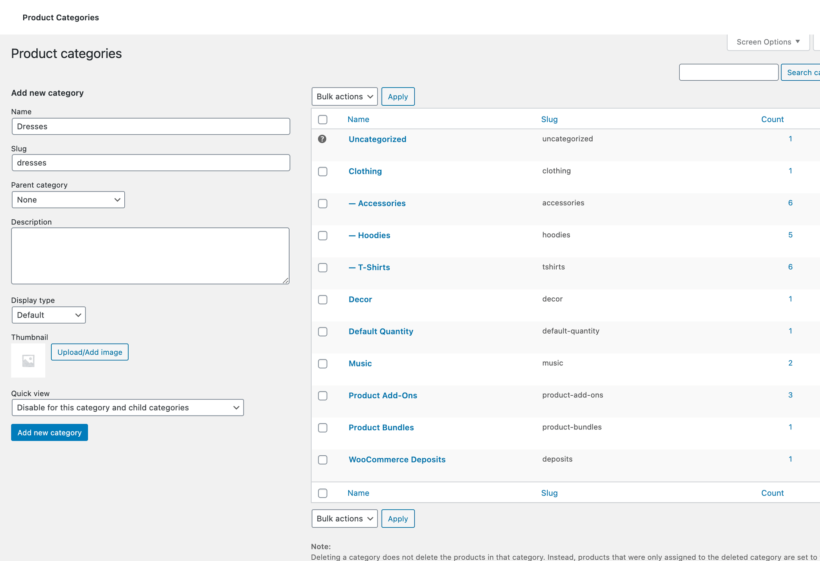This screenshot has width=820, height=561.
Task: Open the Display type dropdown
Action: 49,315
